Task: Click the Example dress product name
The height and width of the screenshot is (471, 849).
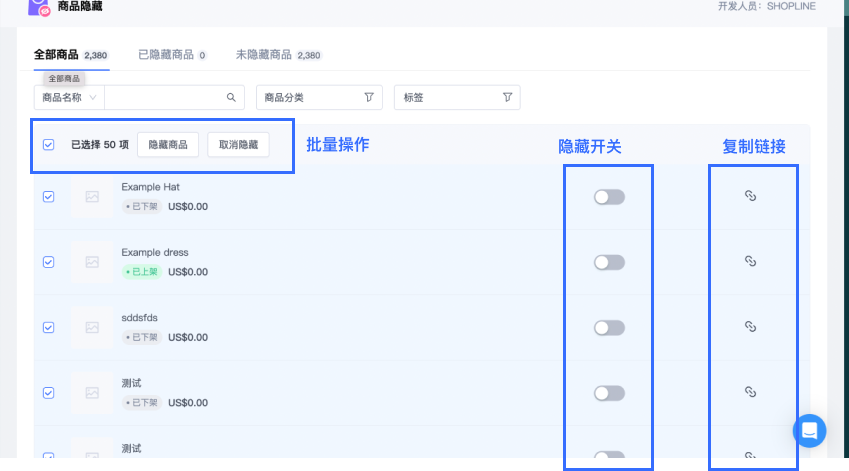Action: pos(155,252)
